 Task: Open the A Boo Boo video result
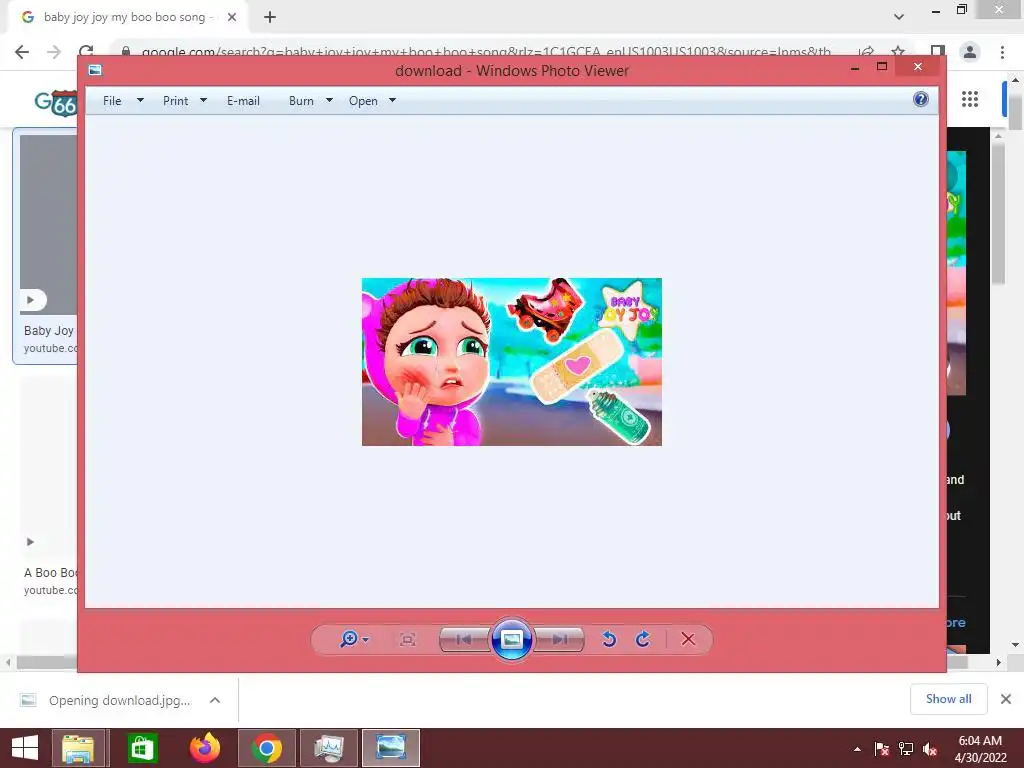[51, 573]
